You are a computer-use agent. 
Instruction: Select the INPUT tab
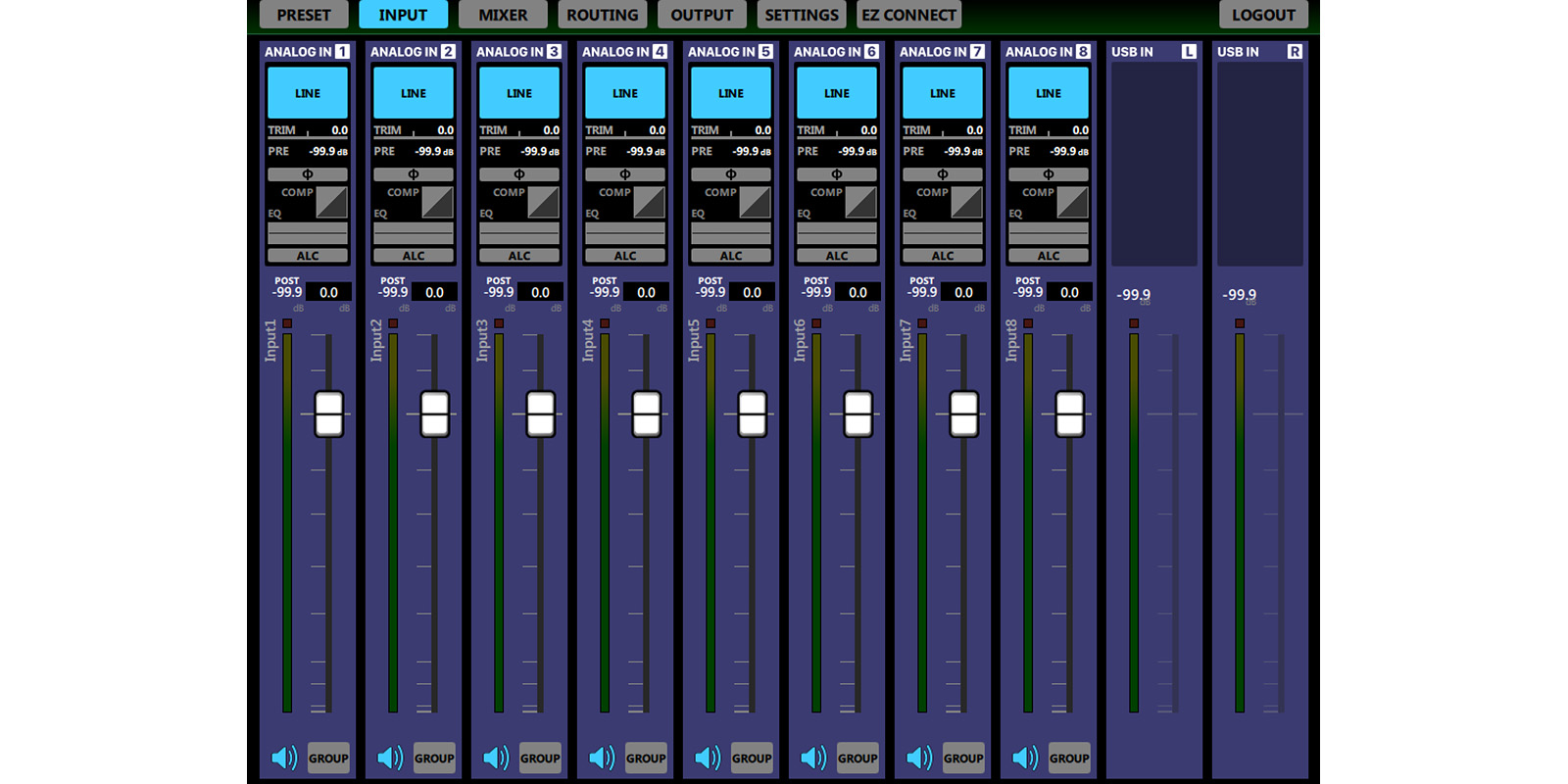(x=403, y=15)
